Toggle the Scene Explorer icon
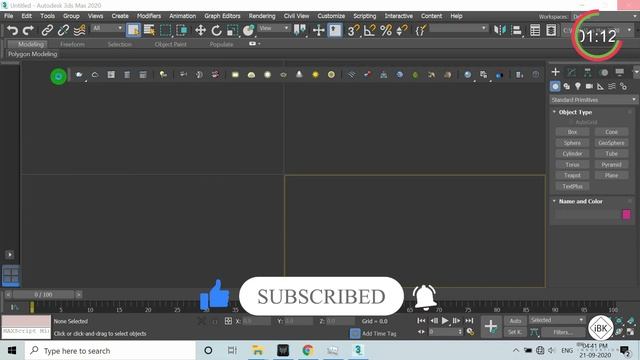Viewport: 640px width, 360px height. pyautogui.click(x=535, y=30)
